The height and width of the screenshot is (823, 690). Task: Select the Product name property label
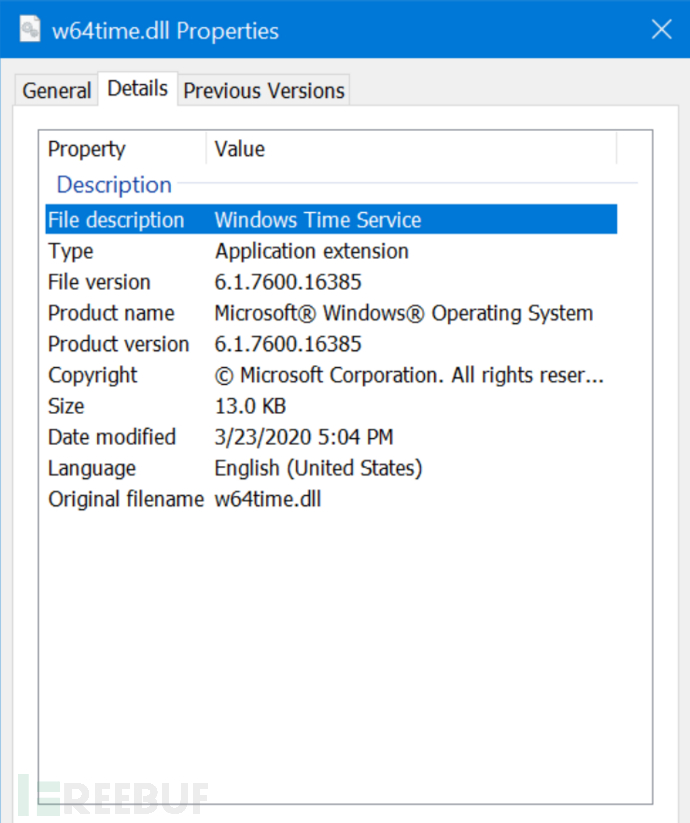[x=111, y=313]
